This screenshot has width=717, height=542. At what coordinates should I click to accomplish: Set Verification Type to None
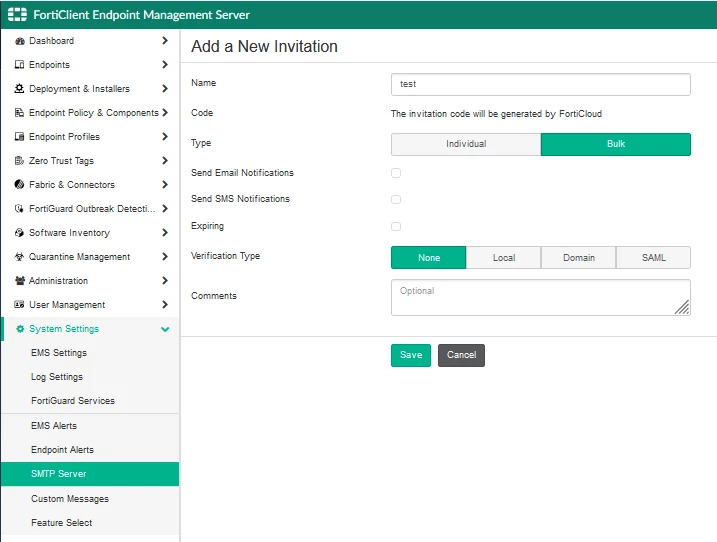point(428,258)
